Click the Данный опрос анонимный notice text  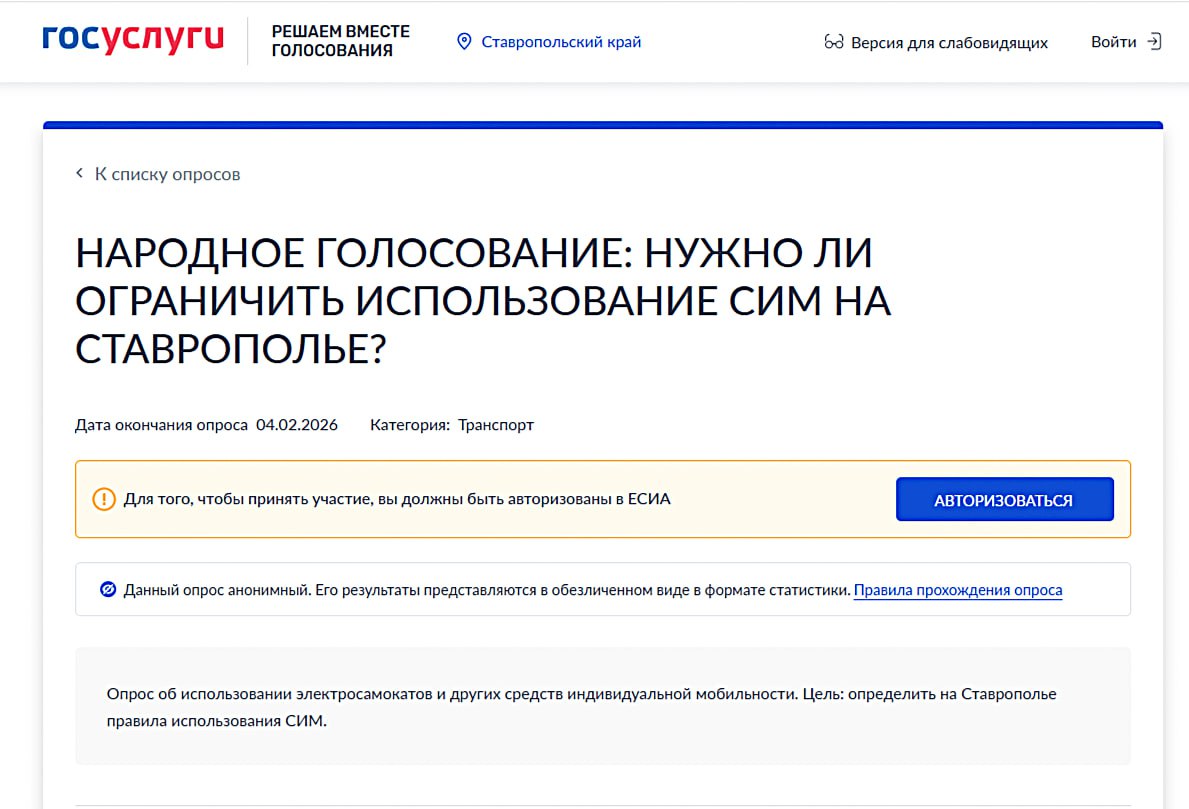tap(486, 590)
